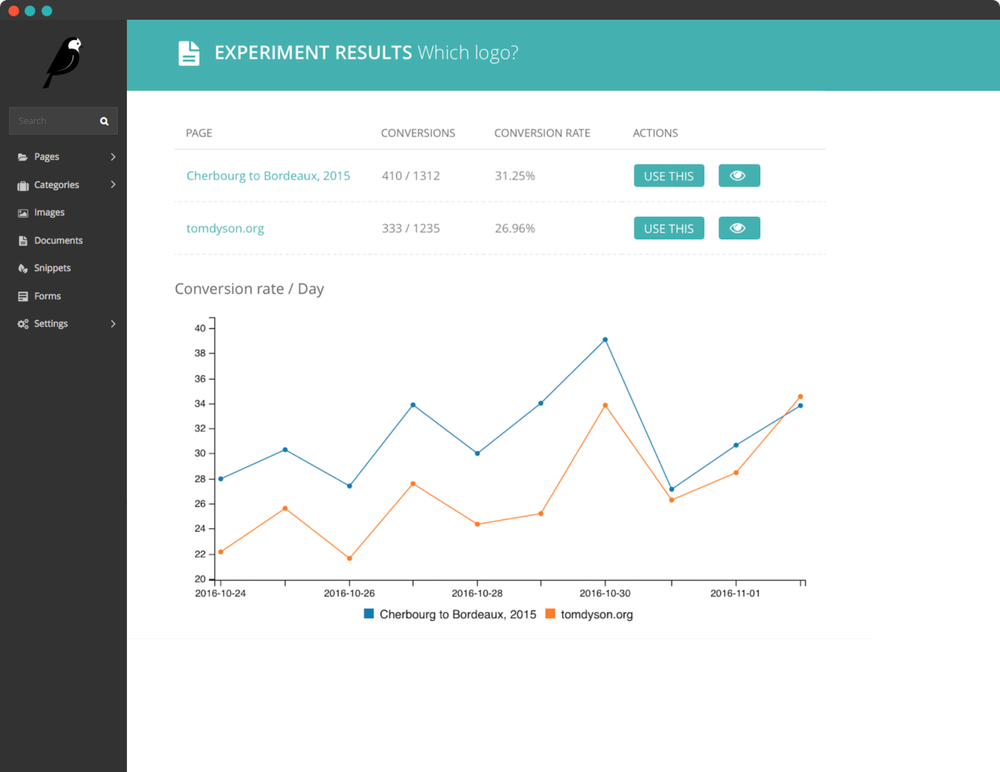The height and width of the screenshot is (772, 1000).
Task: Click the orange data point on 2016-10-30
Action: click(x=605, y=406)
